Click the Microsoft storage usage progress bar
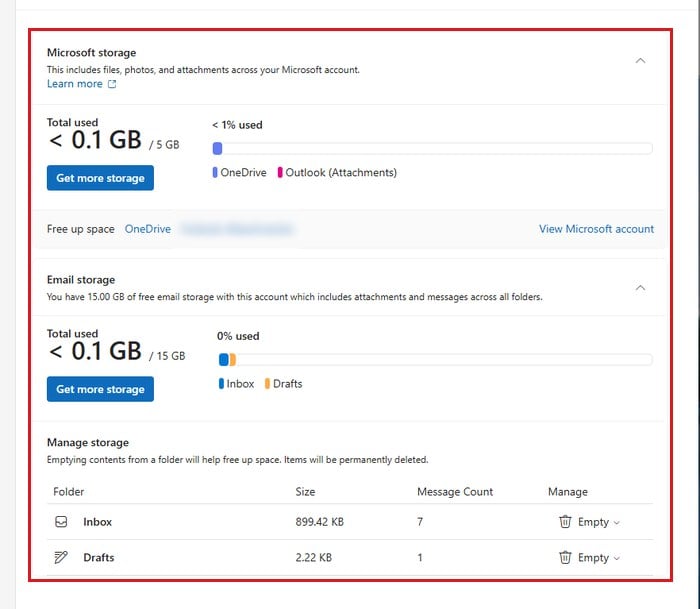The width and height of the screenshot is (700, 609). 433,148
